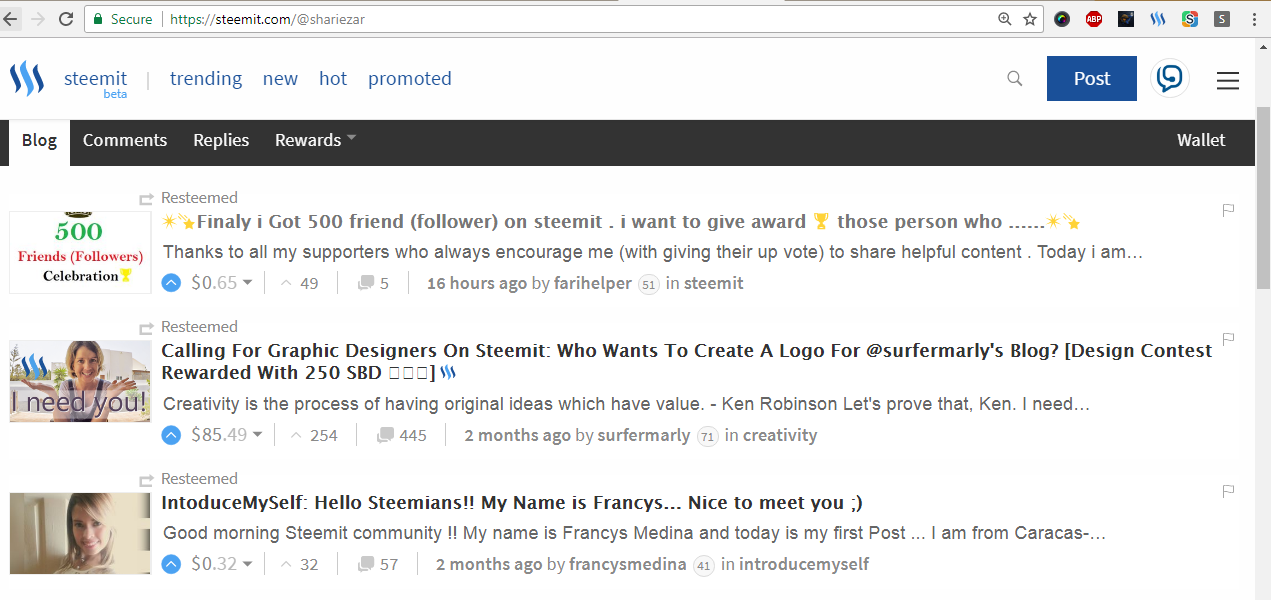Click 2 months ago by francysmedina timestamp
The image size is (1271, 600).
click(x=489, y=564)
